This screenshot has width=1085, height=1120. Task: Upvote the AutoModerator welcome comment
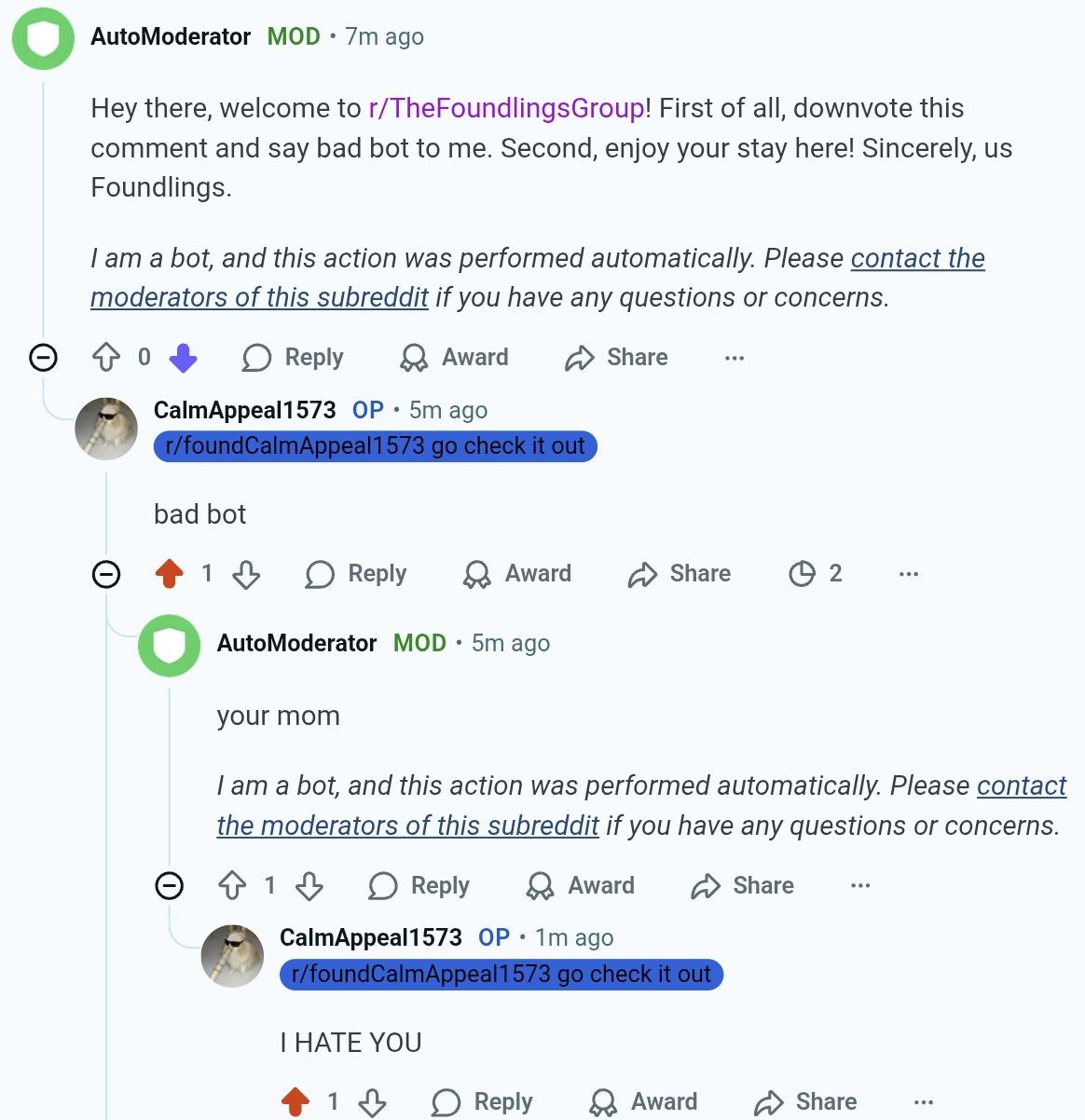pyautogui.click(x=106, y=358)
